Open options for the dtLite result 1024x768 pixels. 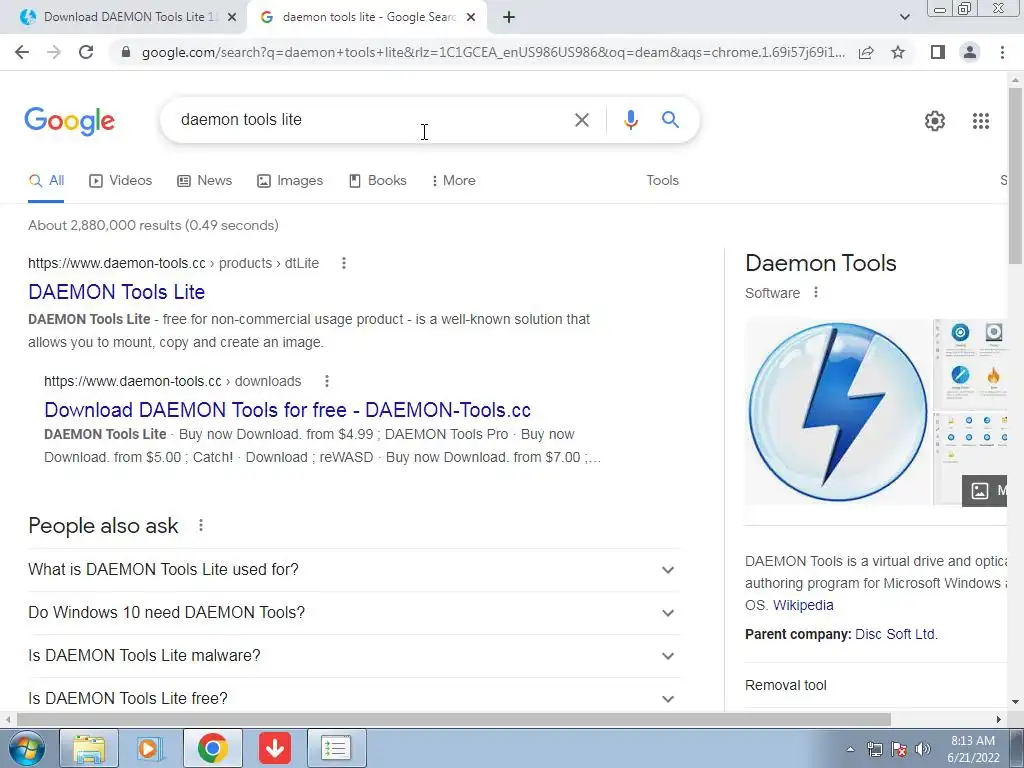pyautogui.click(x=344, y=263)
